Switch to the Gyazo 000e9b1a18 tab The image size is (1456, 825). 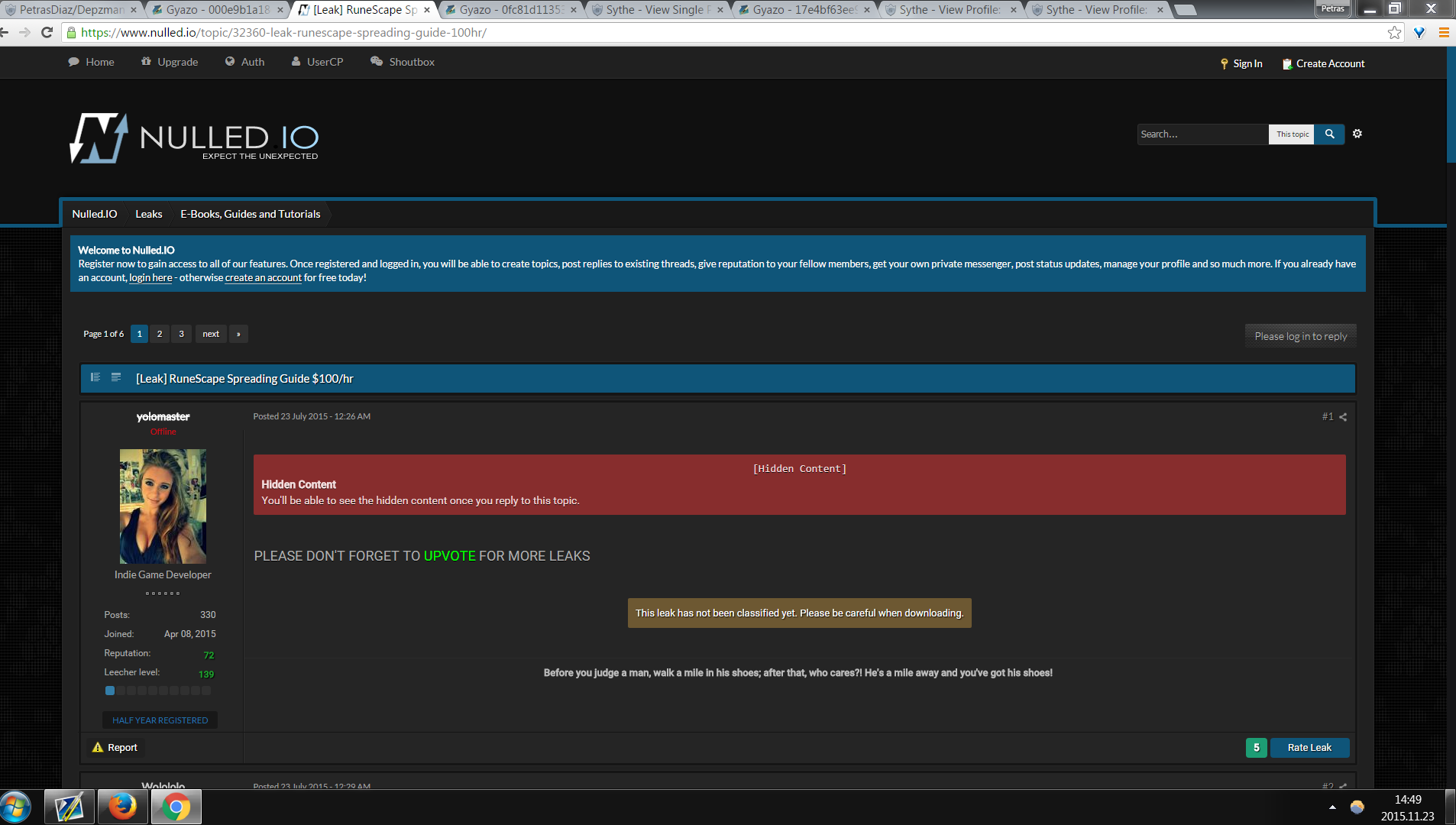click(x=218, y=10)
